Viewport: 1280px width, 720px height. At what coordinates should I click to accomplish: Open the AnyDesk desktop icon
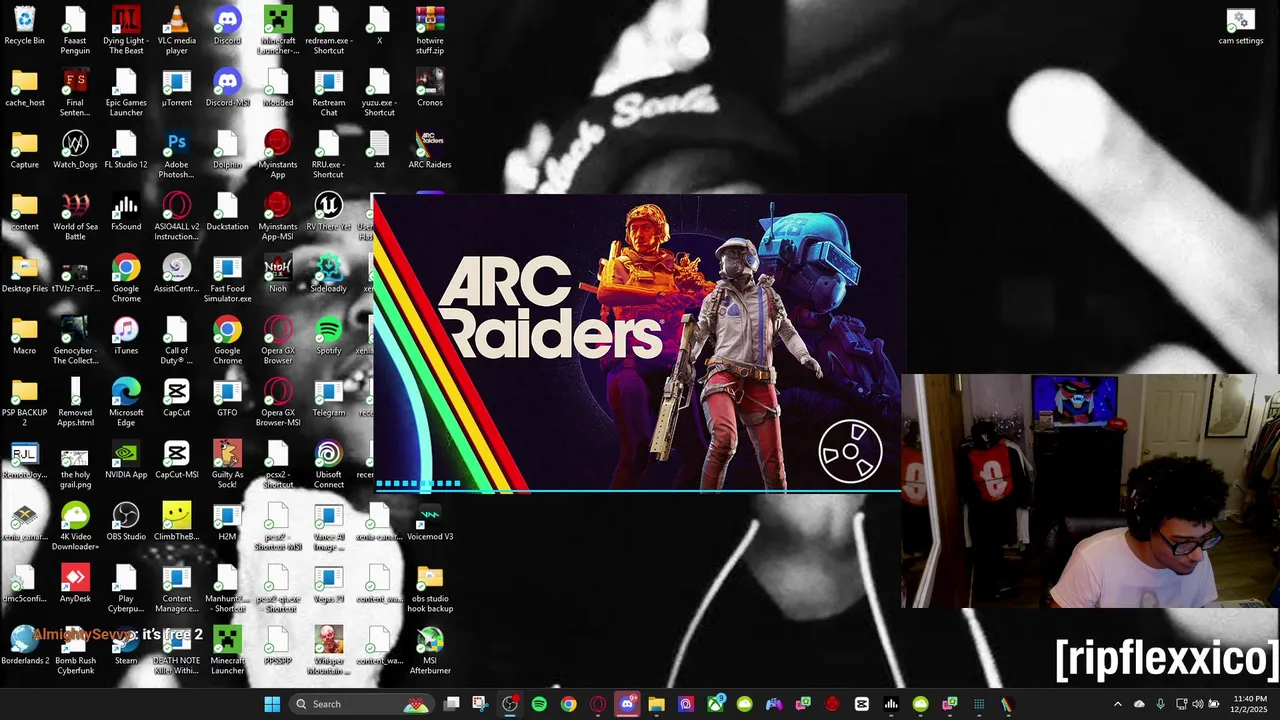point(75,583)
